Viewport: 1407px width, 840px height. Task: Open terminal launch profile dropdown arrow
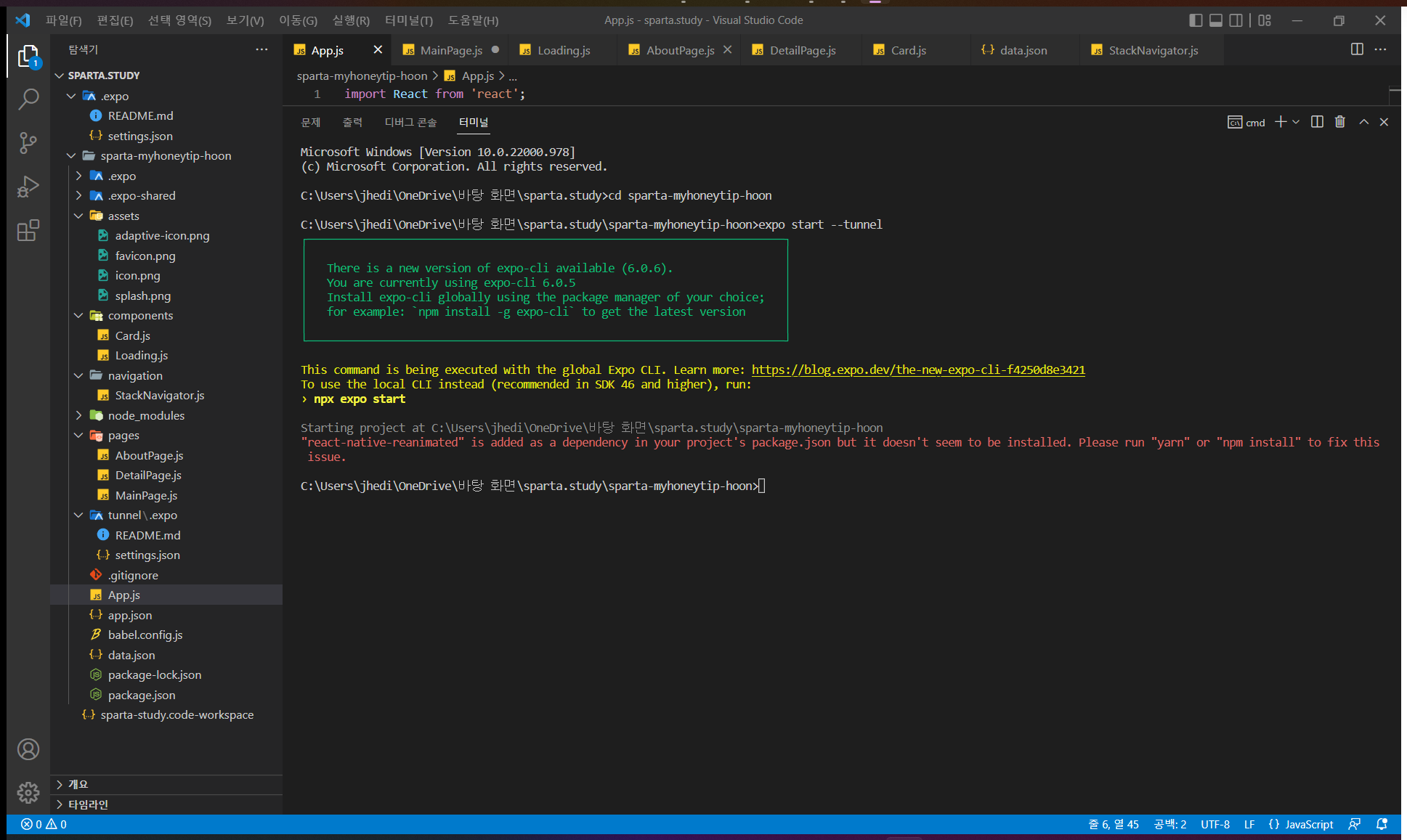click(1296, 122)
